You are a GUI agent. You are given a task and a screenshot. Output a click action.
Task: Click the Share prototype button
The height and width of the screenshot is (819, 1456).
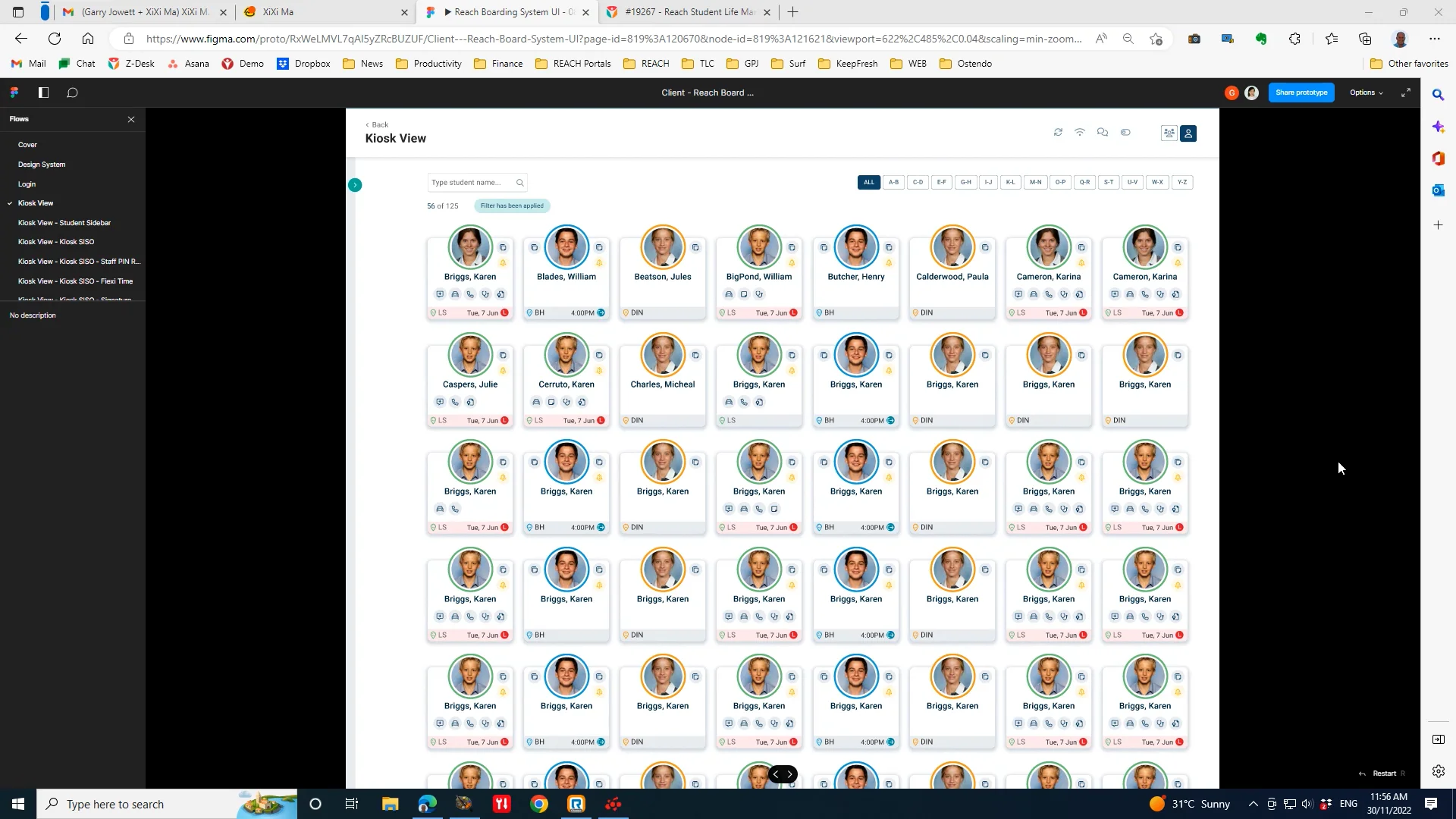tap(1301, 92)
